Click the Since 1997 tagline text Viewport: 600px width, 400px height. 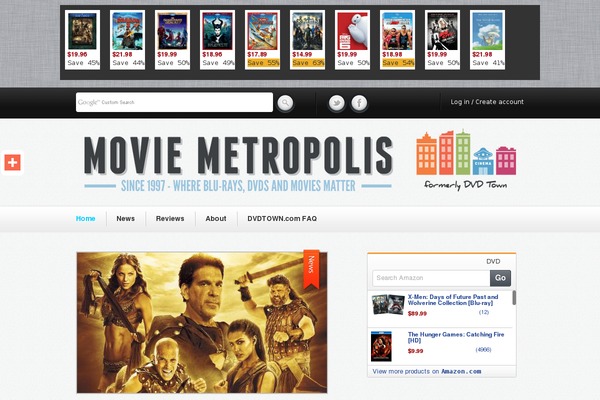[238, 186]
